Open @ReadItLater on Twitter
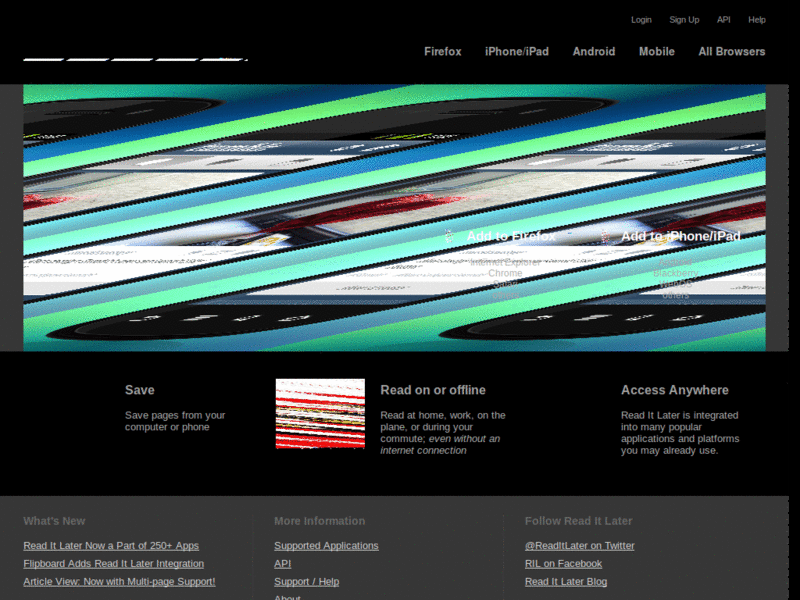 [x=580, y=545]
